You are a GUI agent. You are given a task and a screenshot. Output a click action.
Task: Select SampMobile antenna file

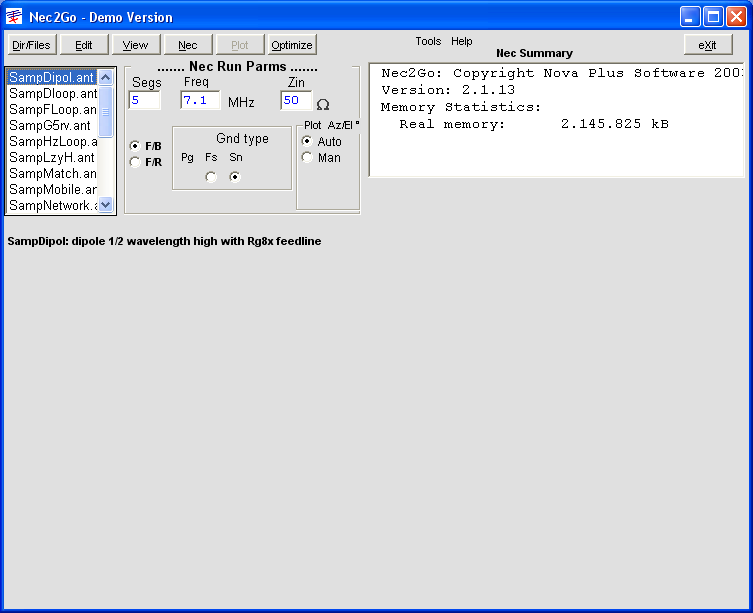(52, 189)
